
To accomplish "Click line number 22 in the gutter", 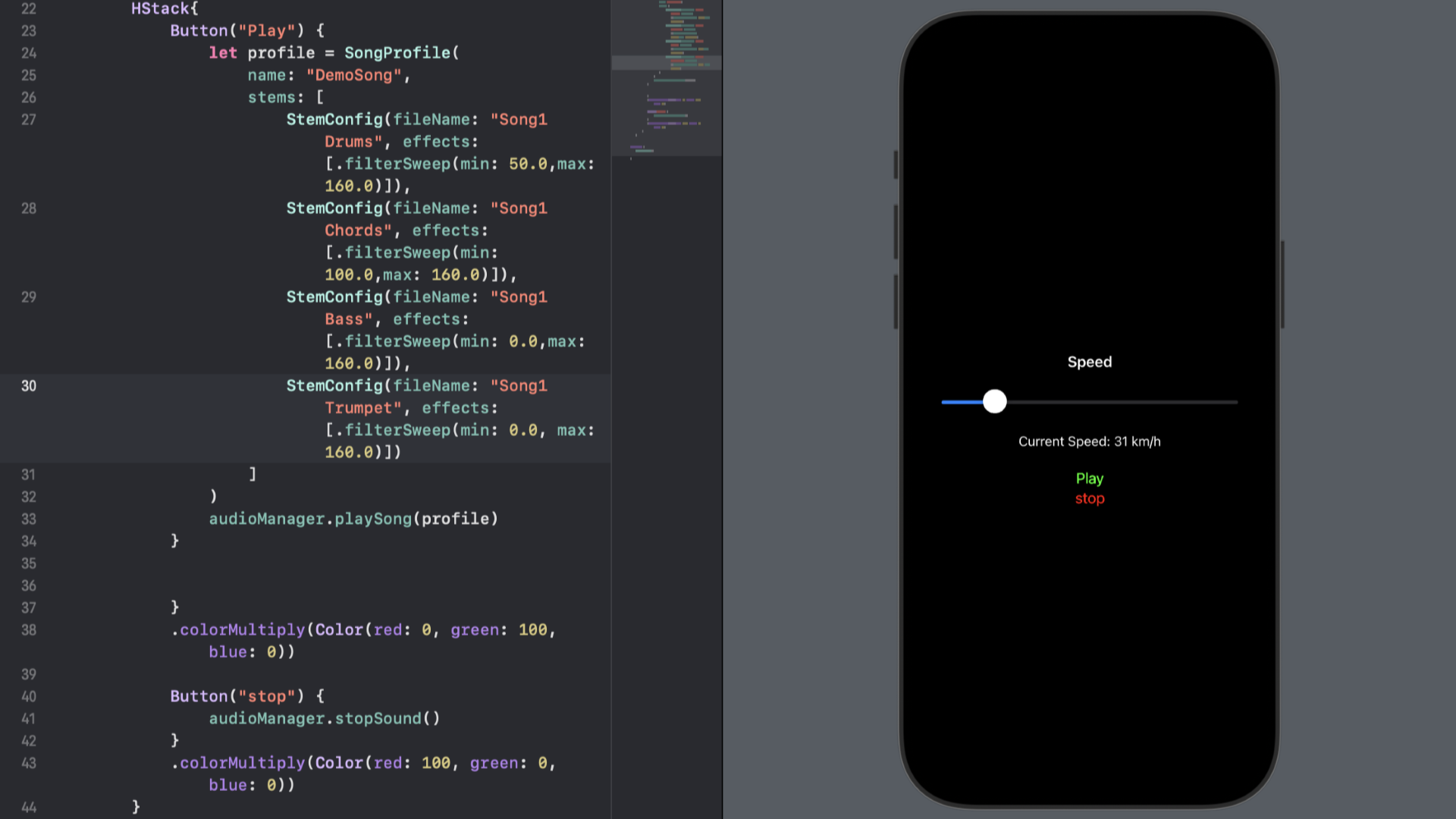I will (29, 9).
